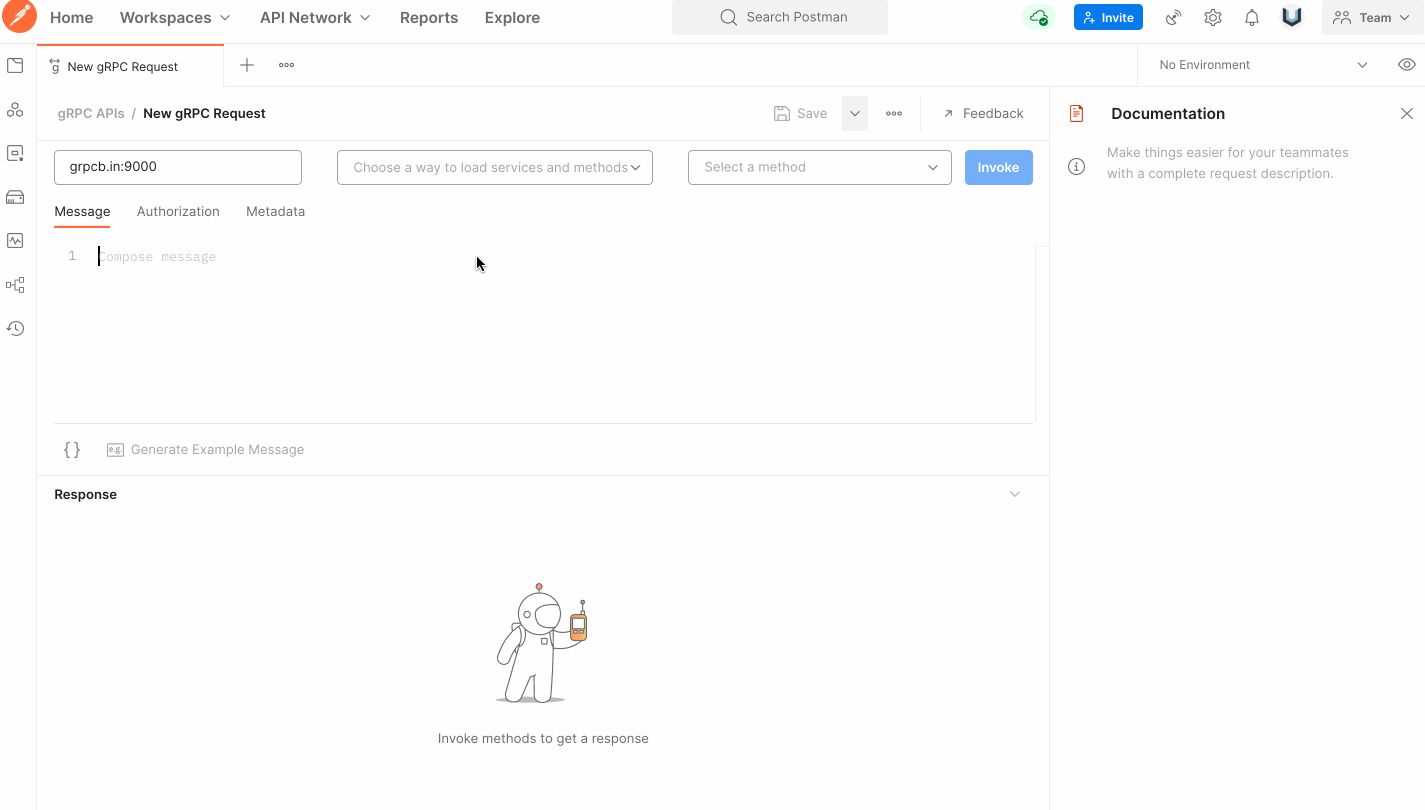1425x810 pixels.
Task: Beautify message with curly braces icon
Action: point(71,449)
